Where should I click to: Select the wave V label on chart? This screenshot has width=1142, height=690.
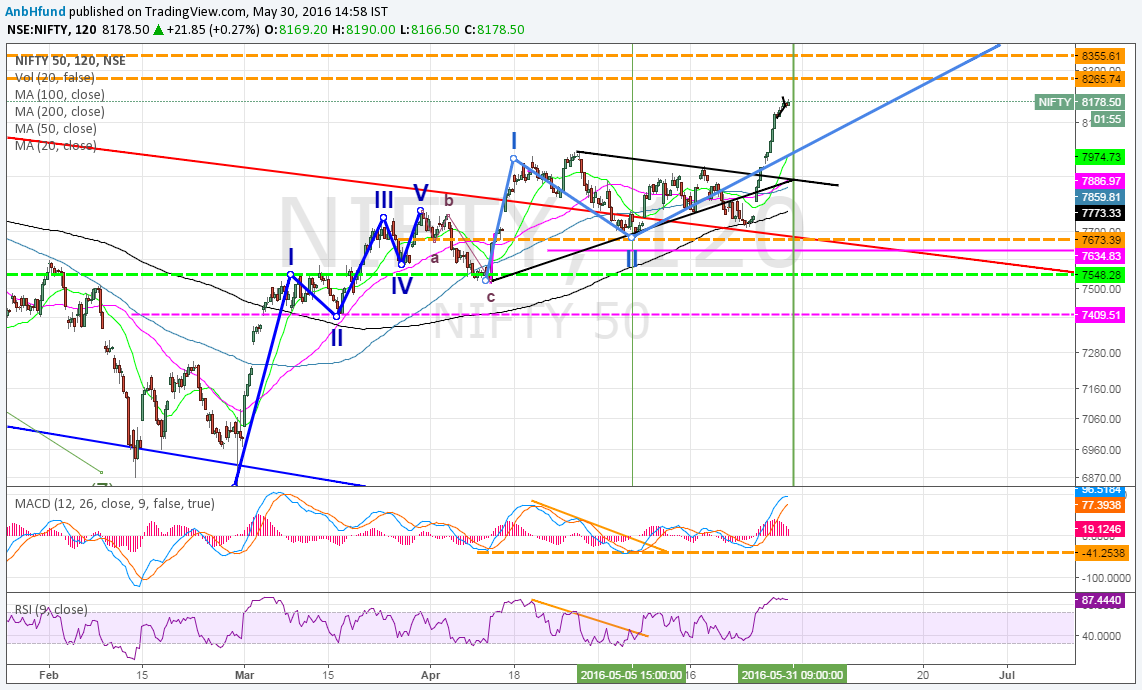[421, 192]
